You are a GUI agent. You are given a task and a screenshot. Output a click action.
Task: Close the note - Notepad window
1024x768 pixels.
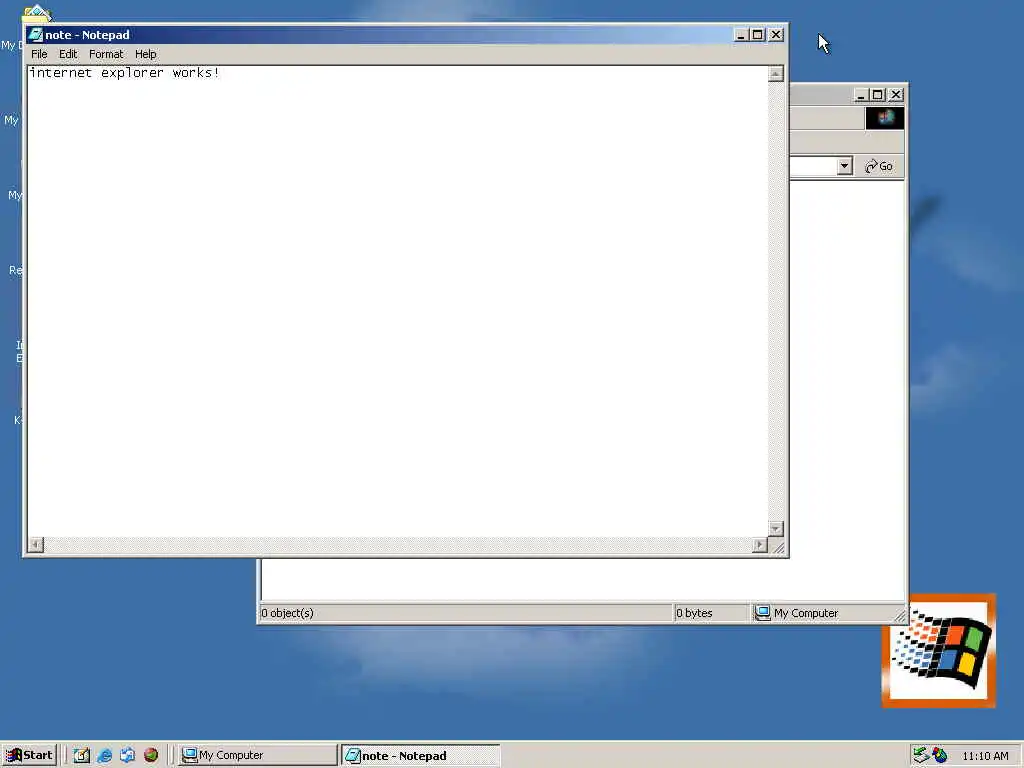(x=776, y=35)
